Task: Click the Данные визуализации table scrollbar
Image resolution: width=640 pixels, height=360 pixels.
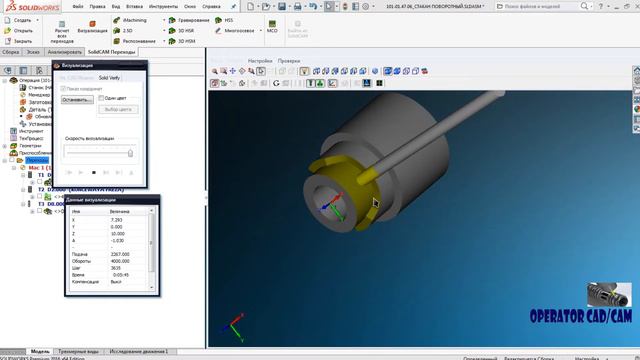Action: (x=152, y=249)
